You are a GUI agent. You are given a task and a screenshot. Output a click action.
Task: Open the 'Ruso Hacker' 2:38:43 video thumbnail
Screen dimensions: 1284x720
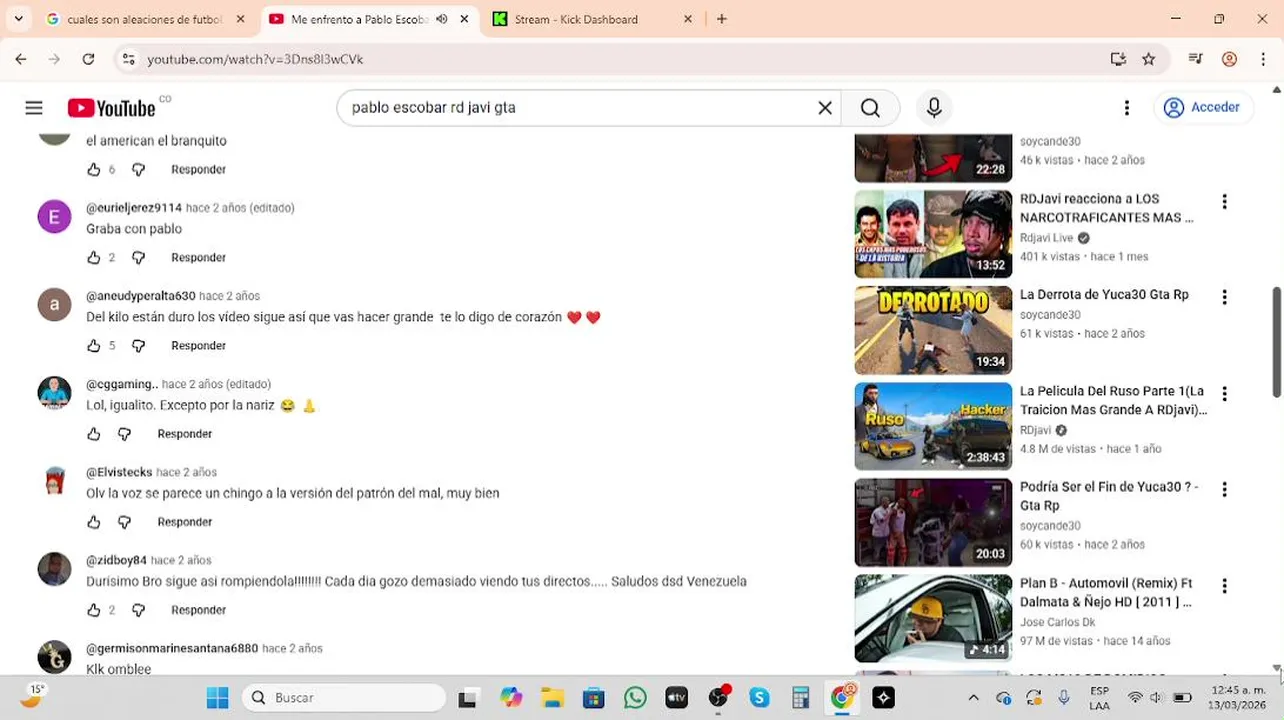click(933, 426)
